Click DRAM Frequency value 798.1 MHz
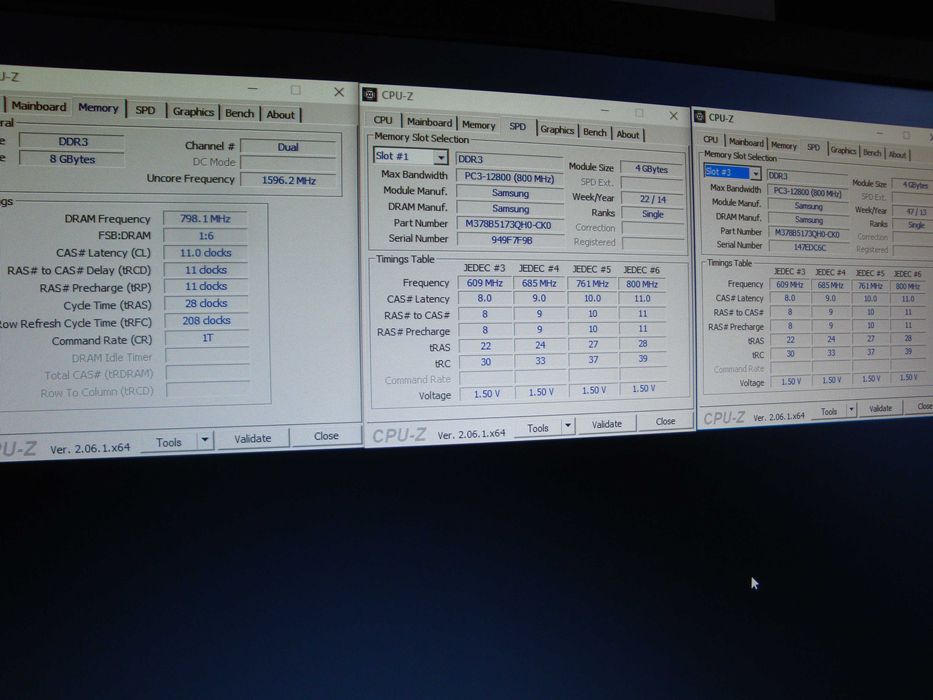 (x=205, y=218)
